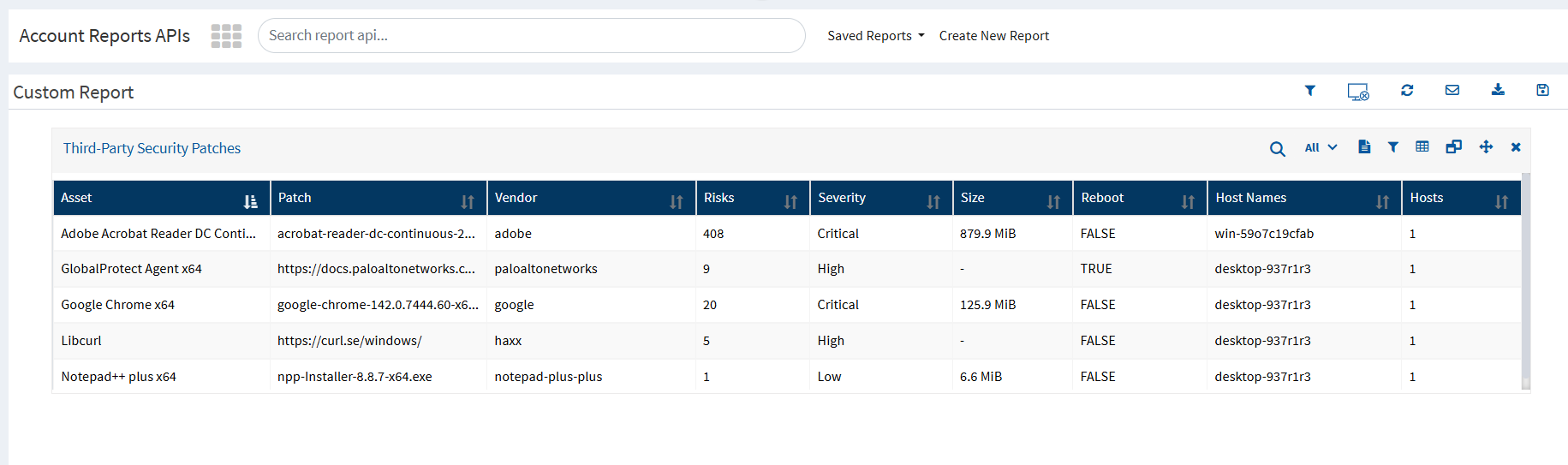This screenshot has height=465, width=1568.
Task: Click the overlapping windows icon in patches panel
Action: pos(1453,147)
